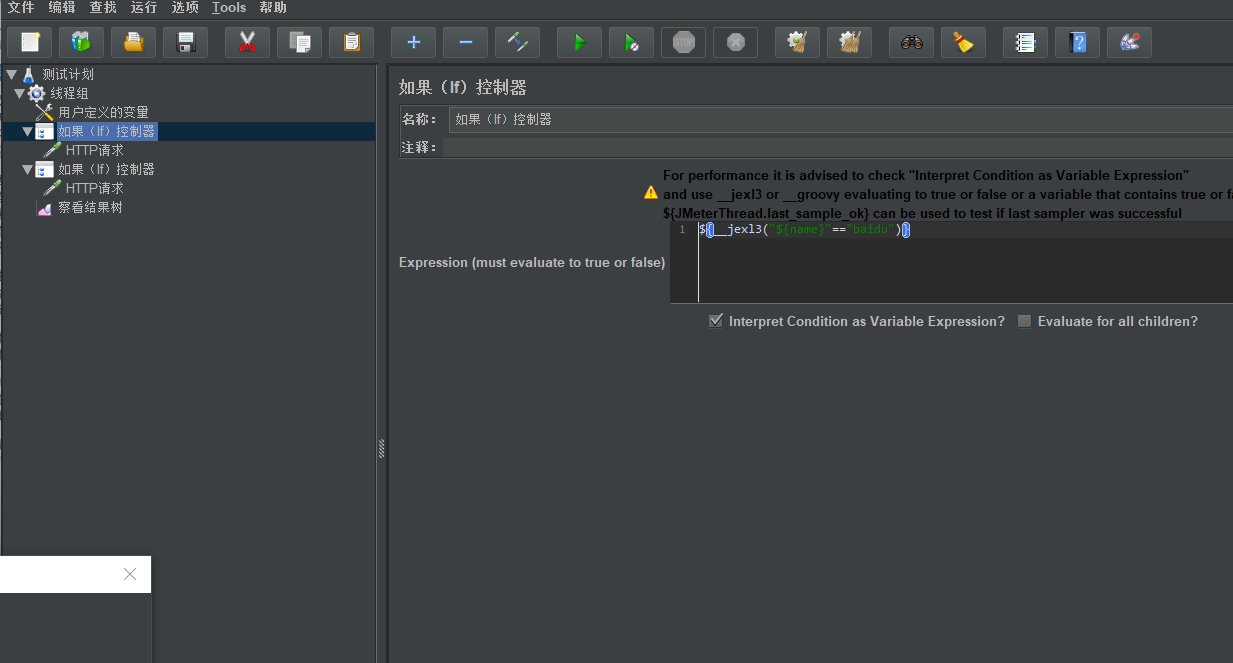Open the 帮助 menu
The image size is (1233, 663).
[273, 8]
